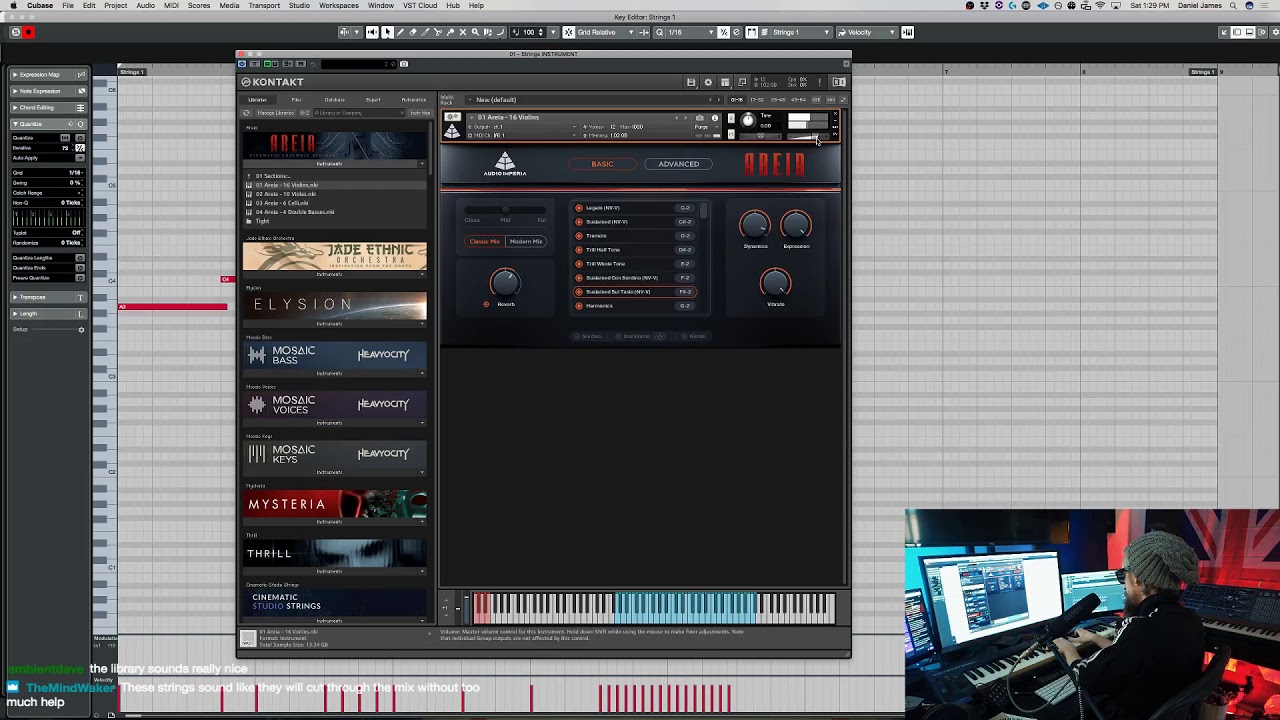The height and width of the screenshot is (720, 1280).
Task: Toggle Trill Half Tone articulation power button
Action: coord(579,250)
